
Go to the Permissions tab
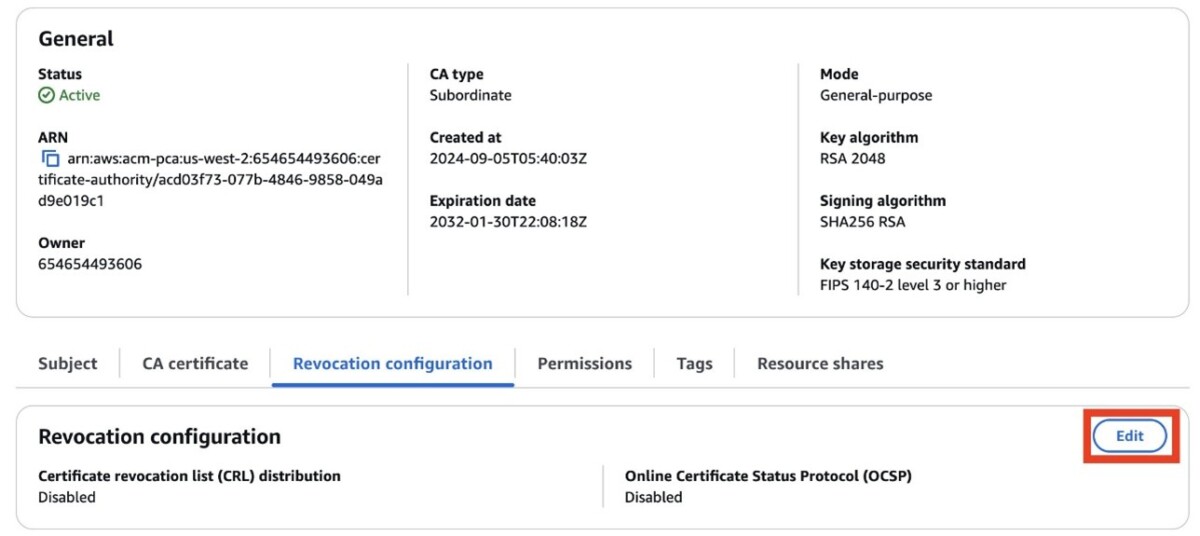pos(584,364)
